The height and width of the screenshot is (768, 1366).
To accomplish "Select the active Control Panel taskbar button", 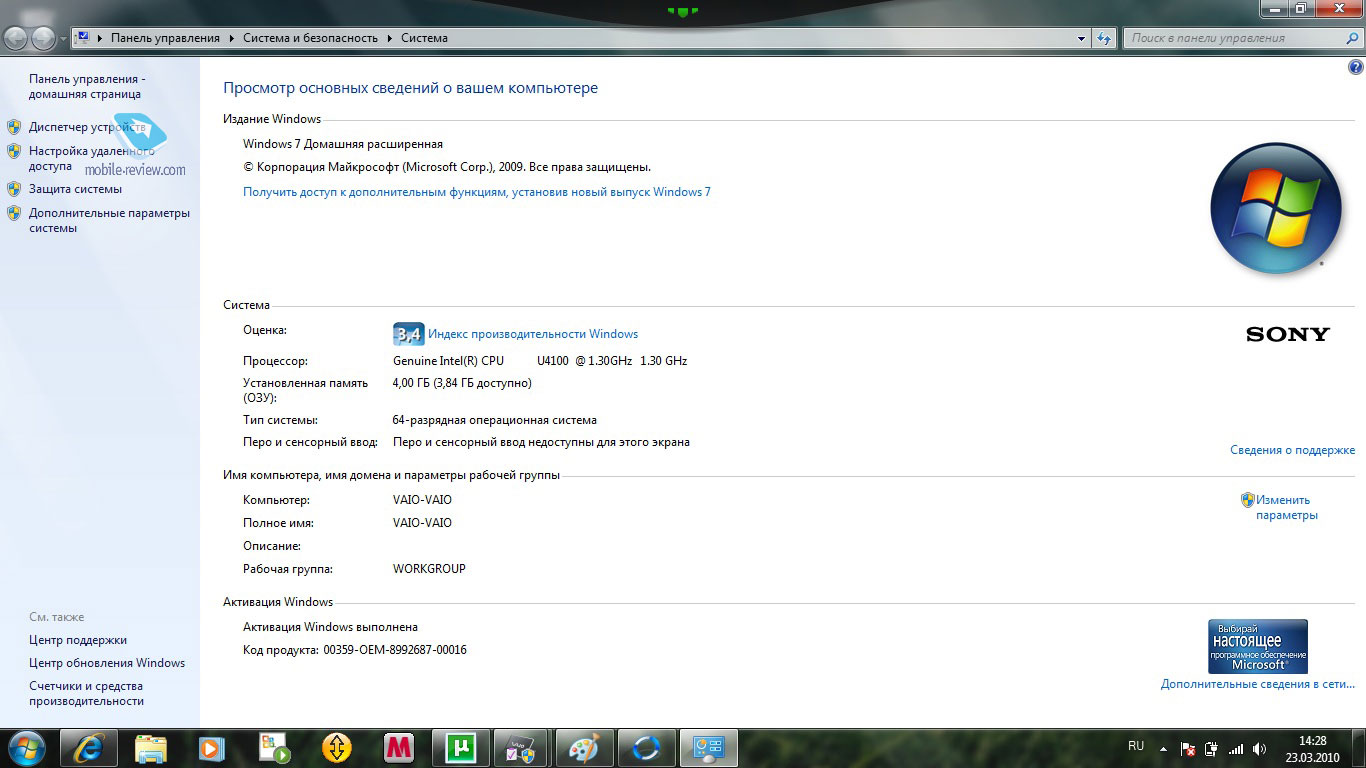I will (x=709, y=748).
